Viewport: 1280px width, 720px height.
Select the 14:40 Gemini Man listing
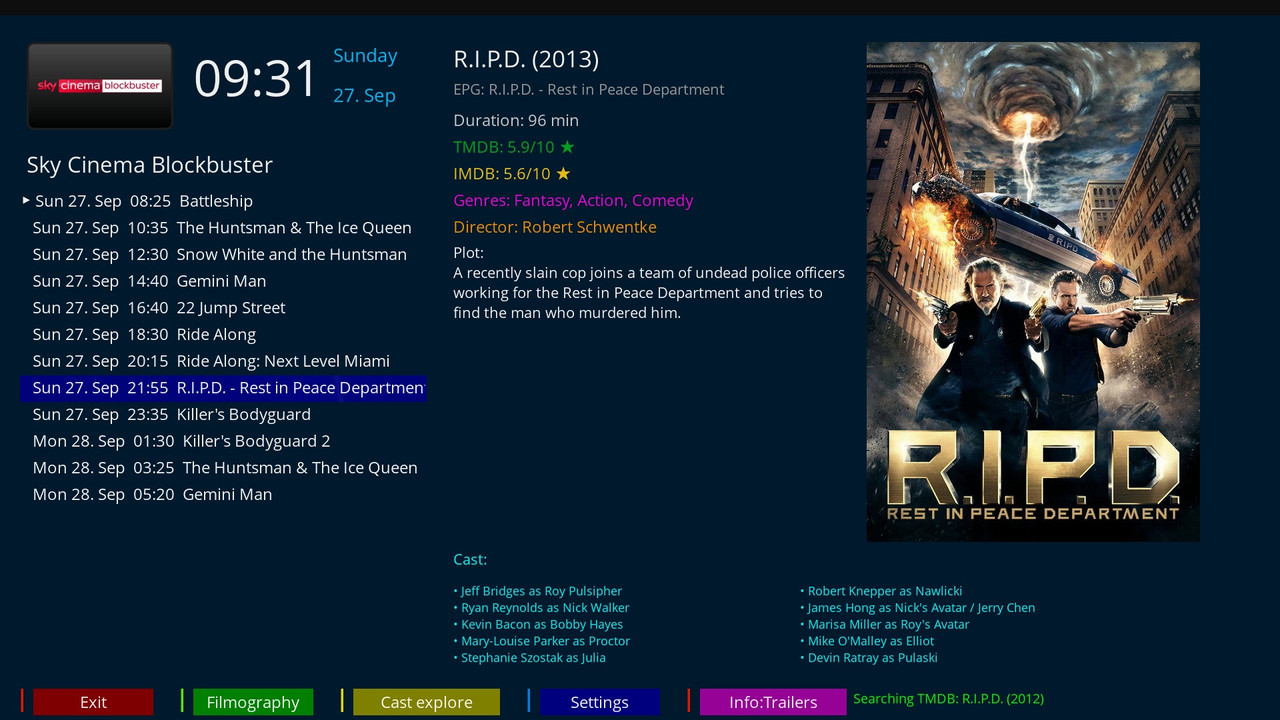click(x=223, y=281)
